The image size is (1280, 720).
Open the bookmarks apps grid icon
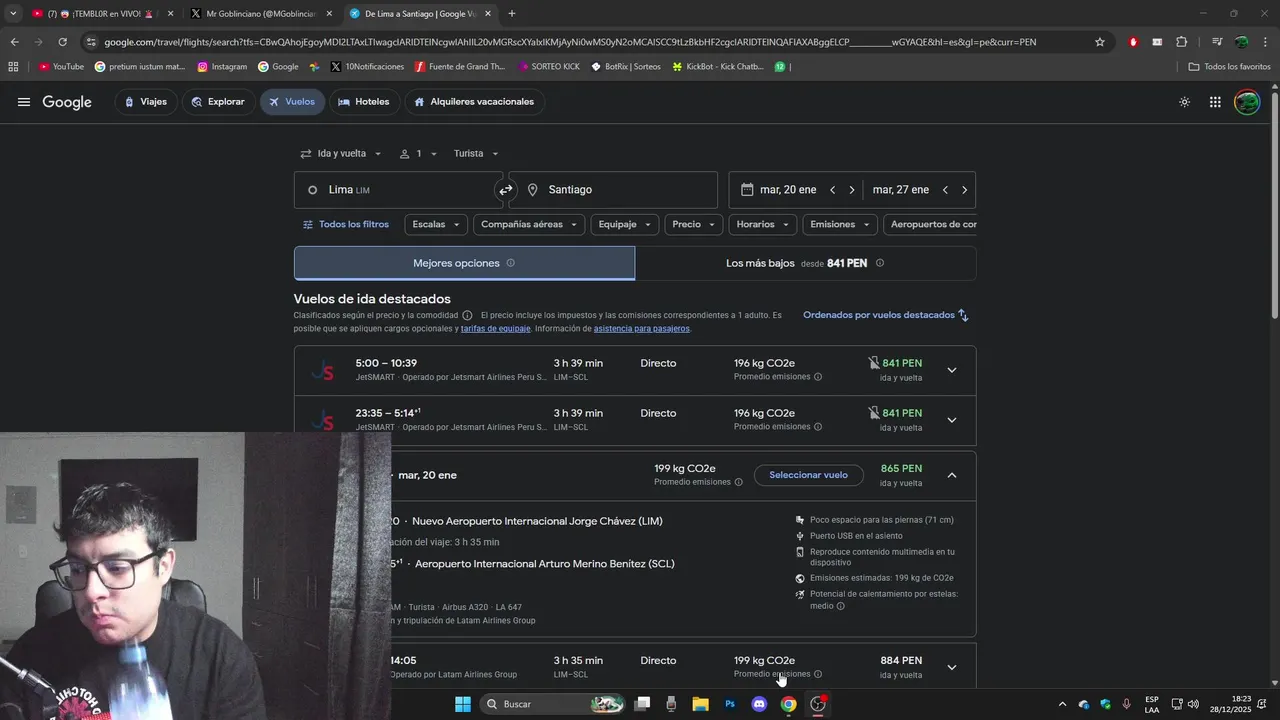tap(13, 67)
